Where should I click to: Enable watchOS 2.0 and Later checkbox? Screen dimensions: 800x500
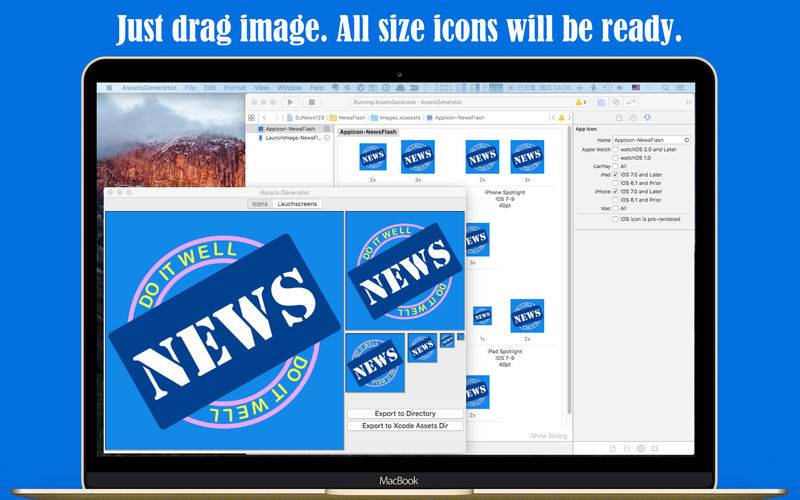tap(615, 149)
